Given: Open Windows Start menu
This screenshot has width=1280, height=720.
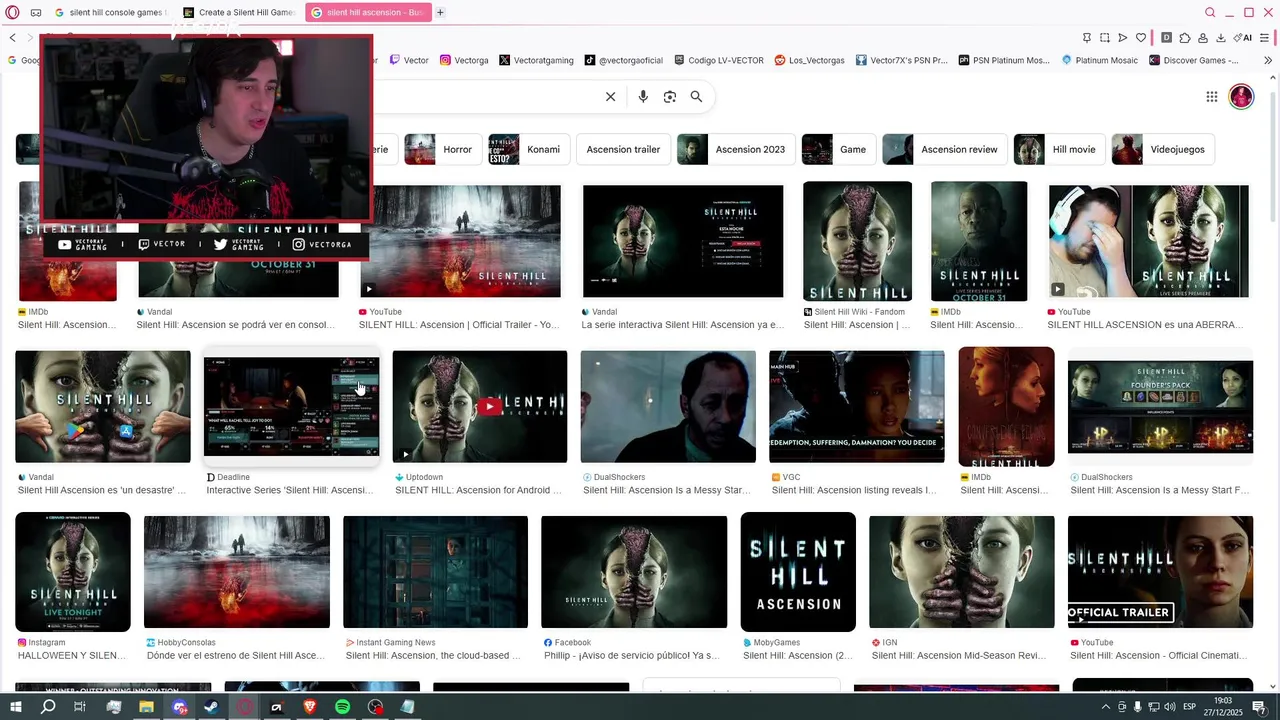Looking at the screenshot, I should [16, 707].
